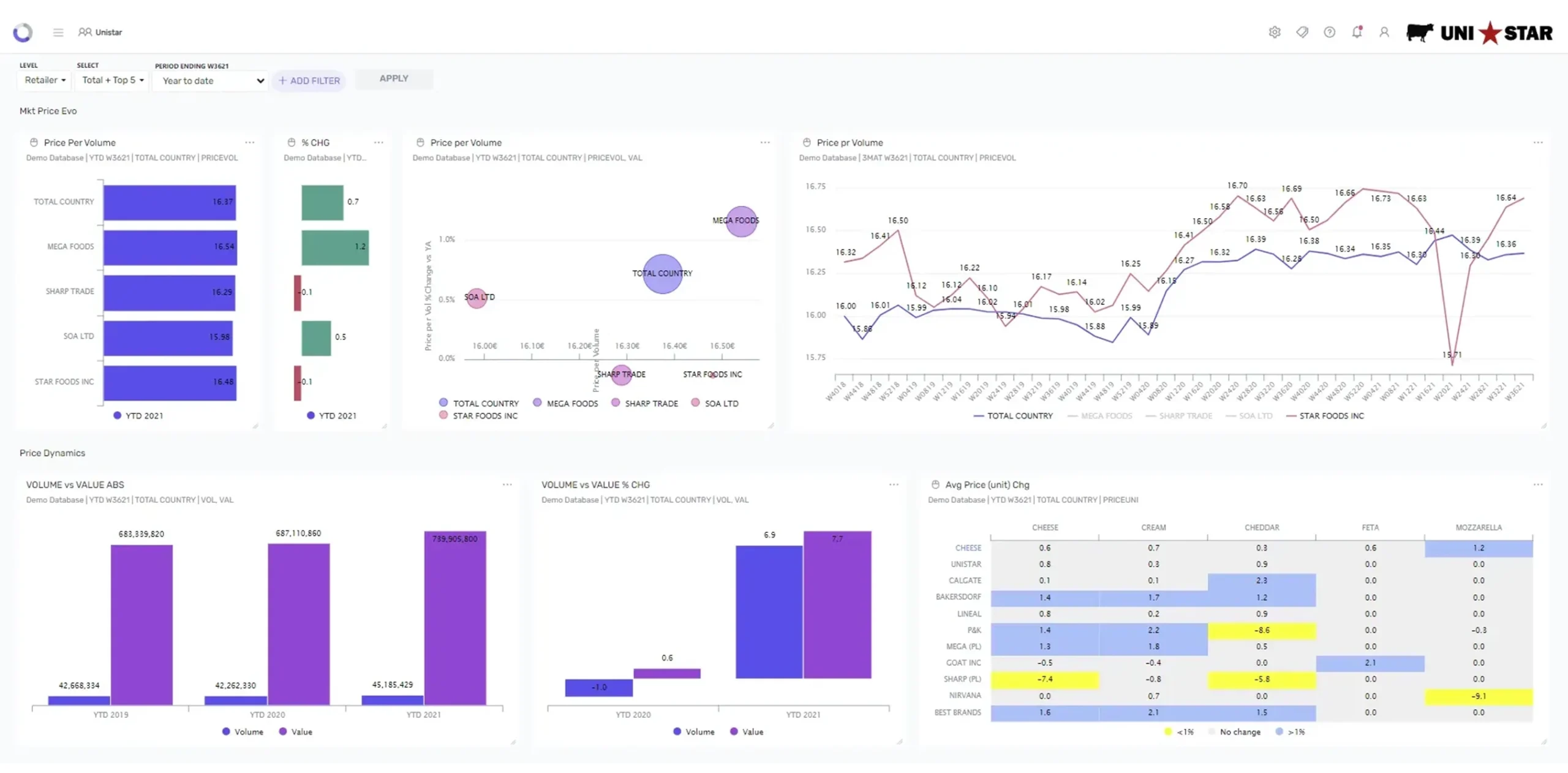This screenshot has width=1568, height=773.
Task: Click the TOTAL COUNTRY bubble
Action: 662,274
